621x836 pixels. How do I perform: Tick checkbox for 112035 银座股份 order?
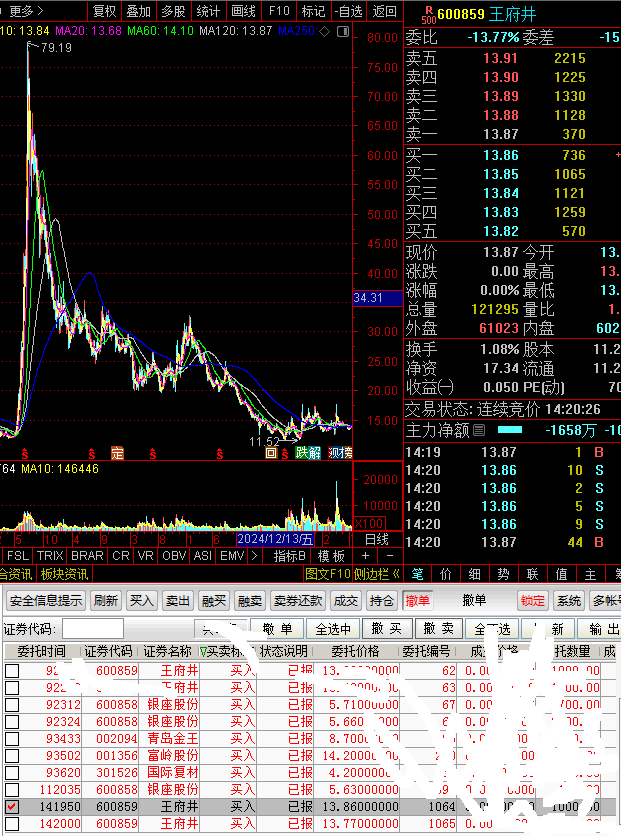click(x=12, y=790)
